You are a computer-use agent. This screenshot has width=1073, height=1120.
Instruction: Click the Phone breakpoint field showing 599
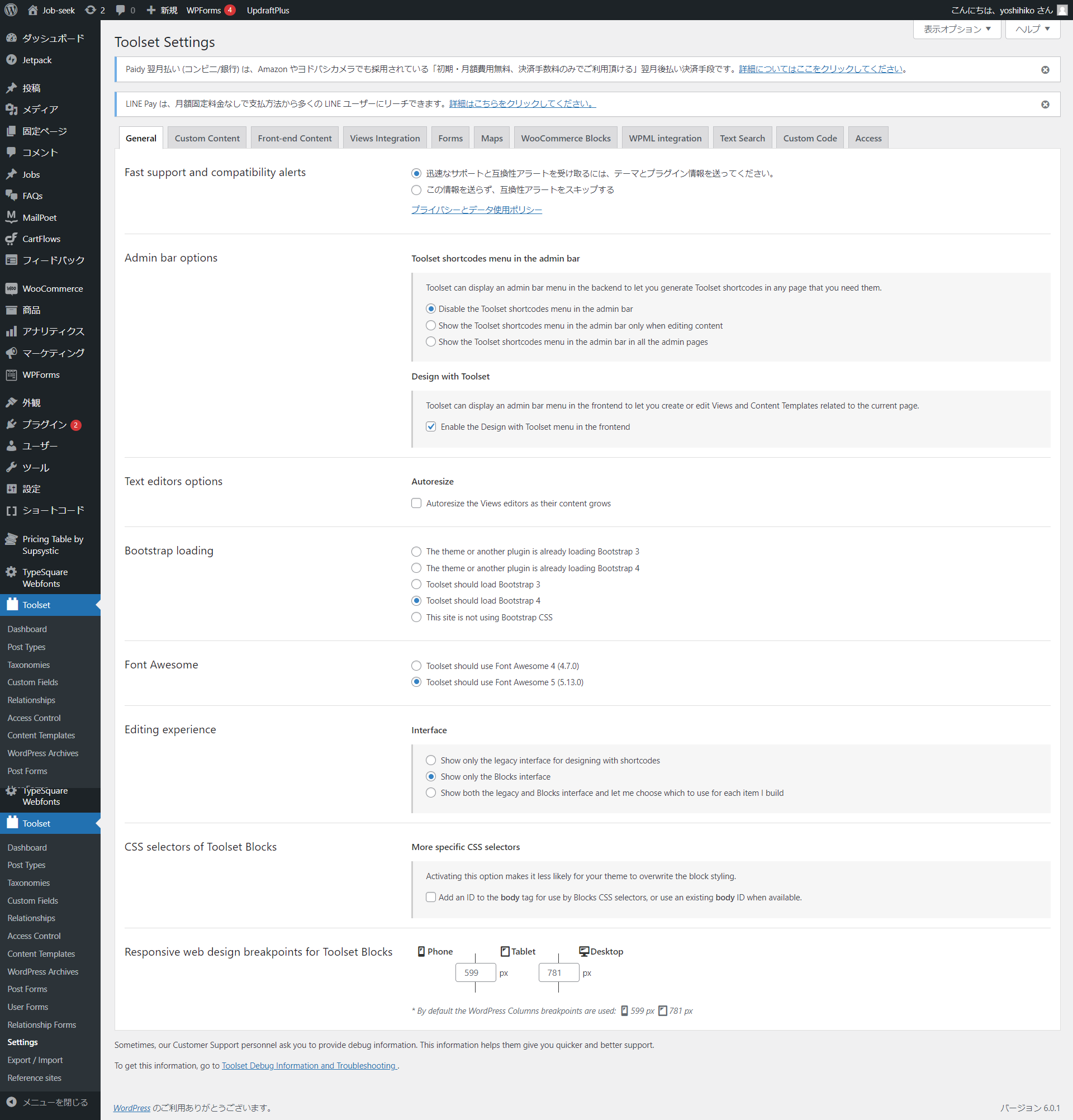tap(476, 972)
